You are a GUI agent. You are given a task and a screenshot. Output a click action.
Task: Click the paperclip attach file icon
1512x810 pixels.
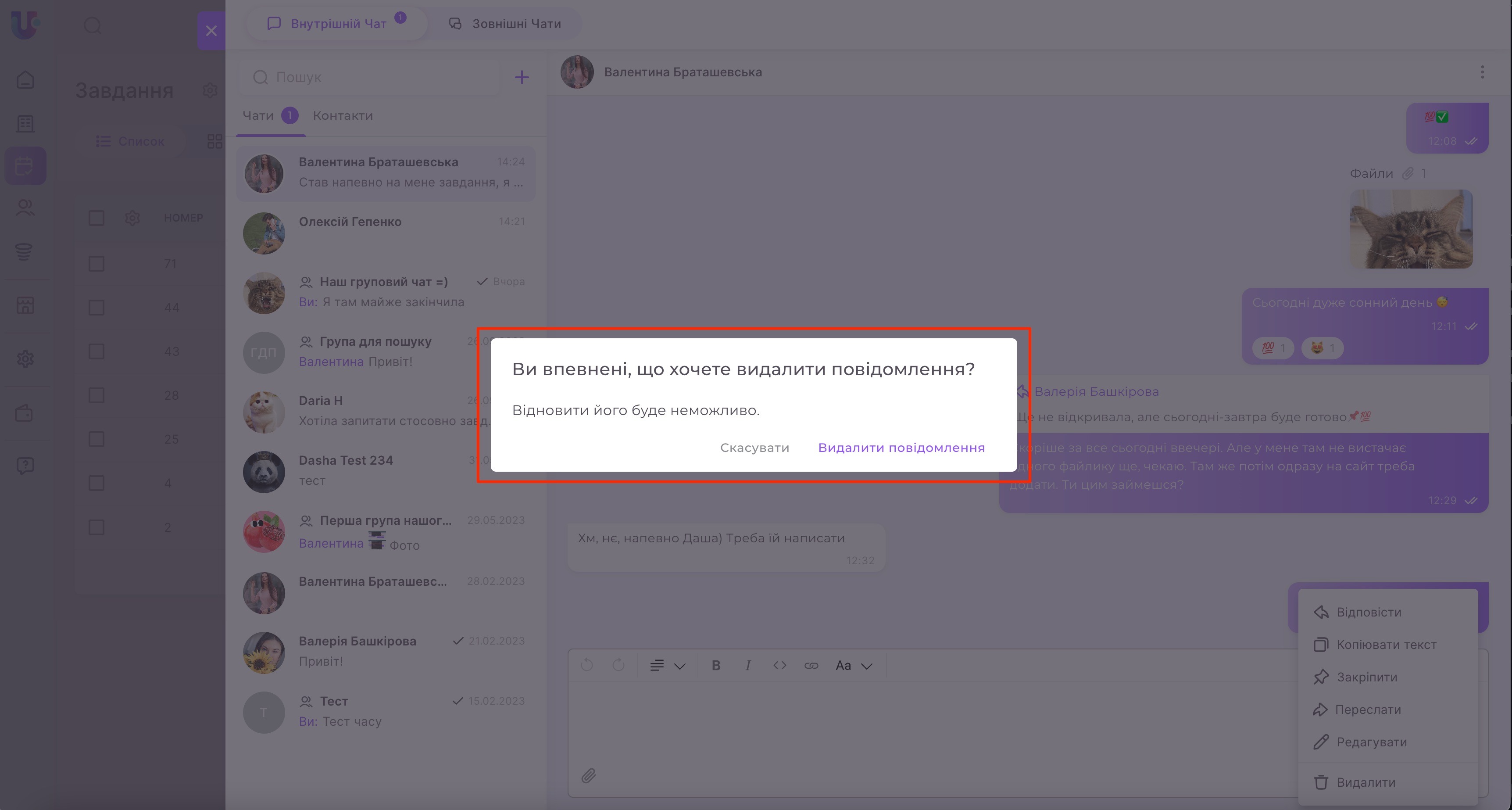588,776
